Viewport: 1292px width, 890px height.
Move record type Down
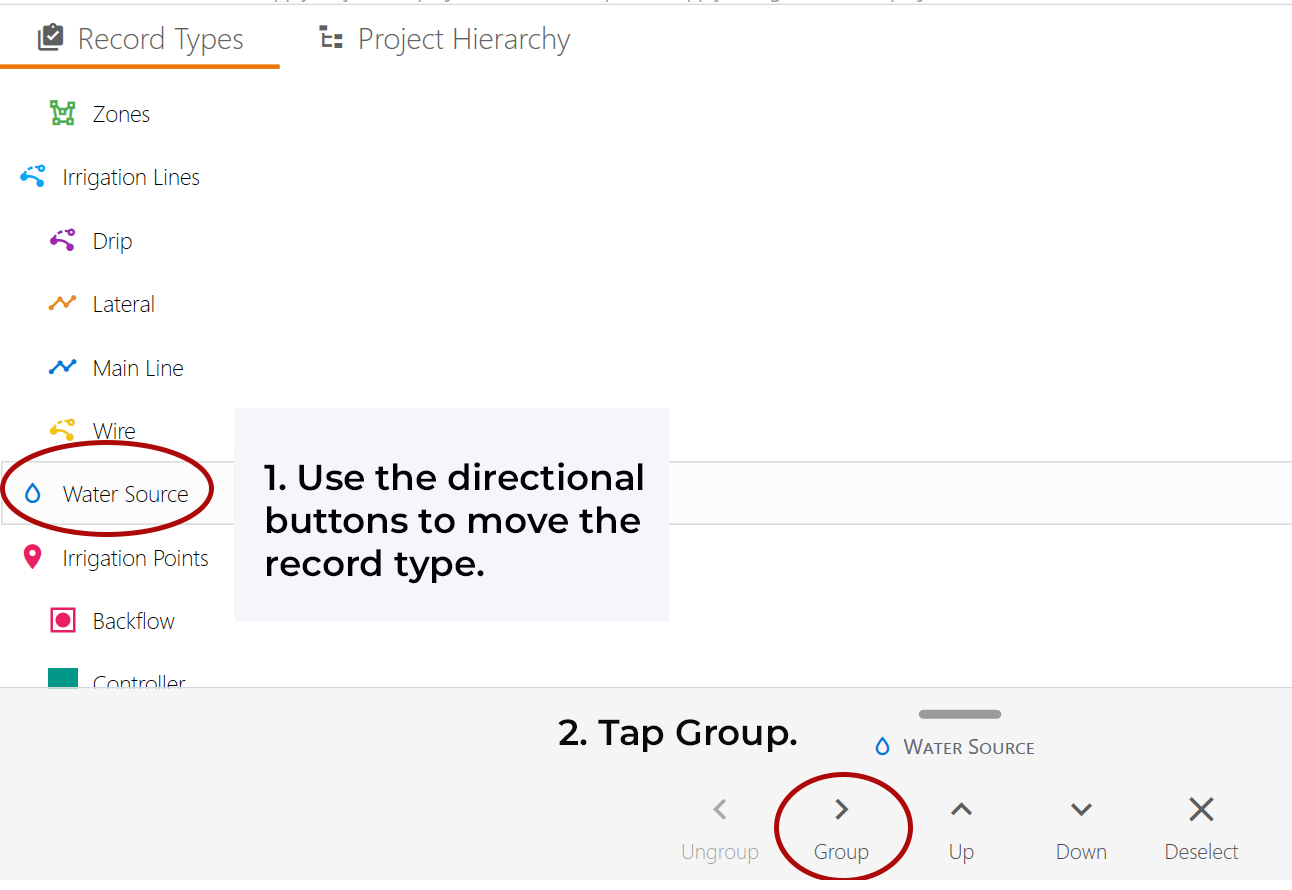[x=1081, y=828]
